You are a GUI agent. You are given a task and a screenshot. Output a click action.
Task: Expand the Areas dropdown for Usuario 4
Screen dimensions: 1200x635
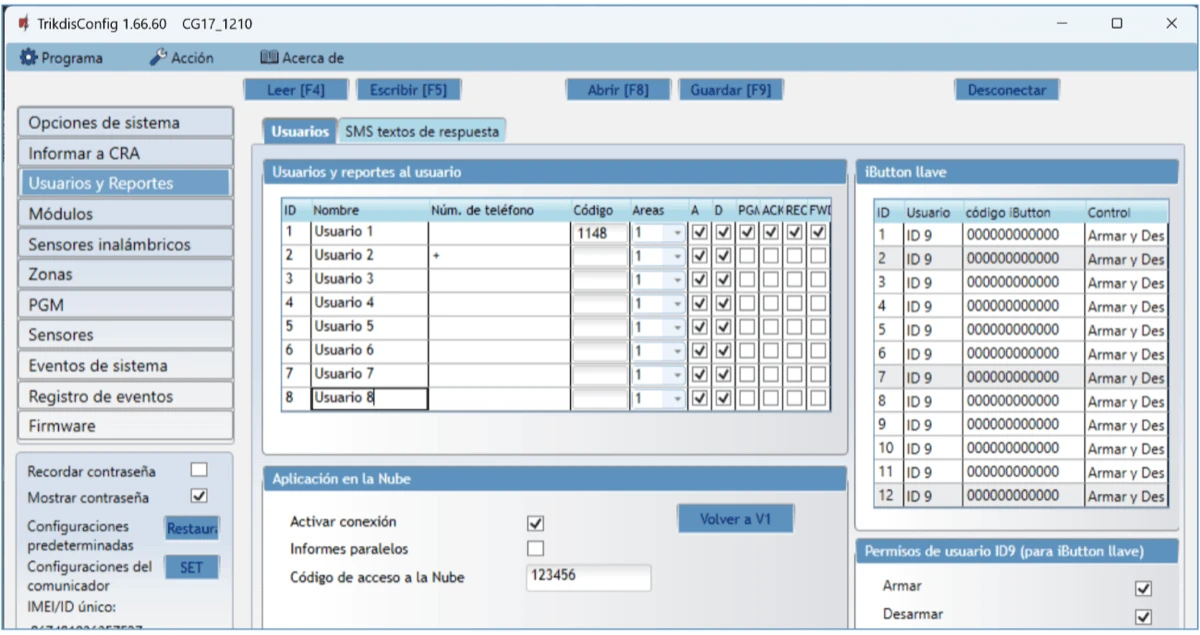pyautogui.click(x=677, y=303)
